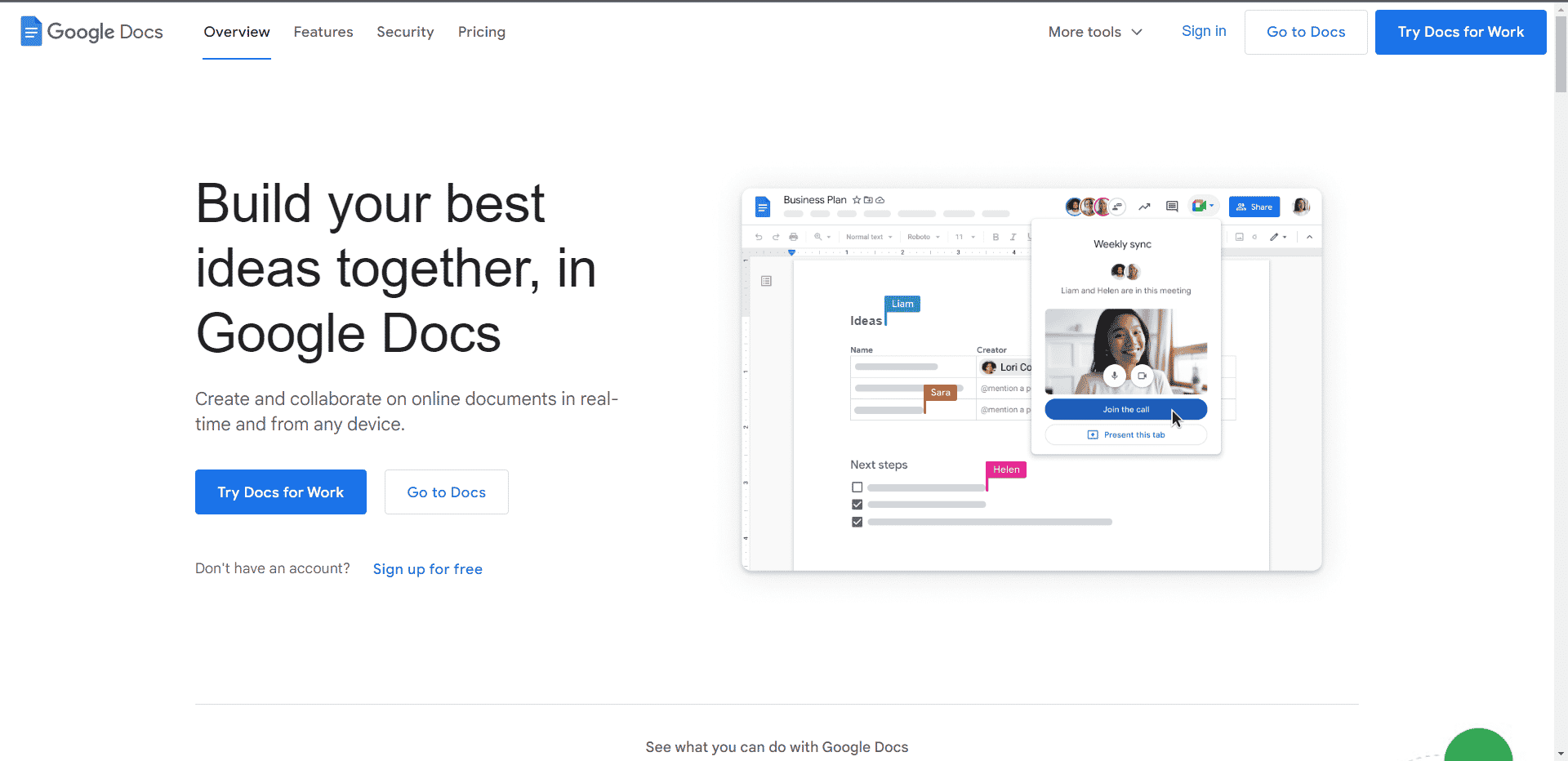Click the pink Helen cursor flag
1568x761 pixels.
(1006, 470)
